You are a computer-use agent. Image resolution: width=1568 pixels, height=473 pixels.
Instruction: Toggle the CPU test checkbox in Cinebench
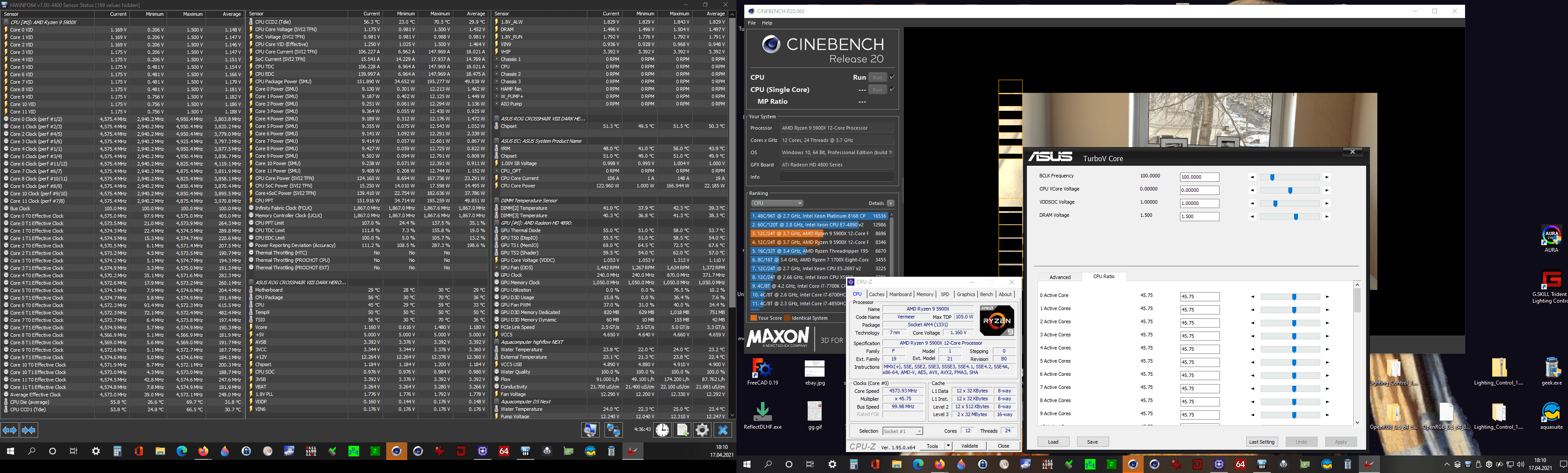(x=892, y=77)
